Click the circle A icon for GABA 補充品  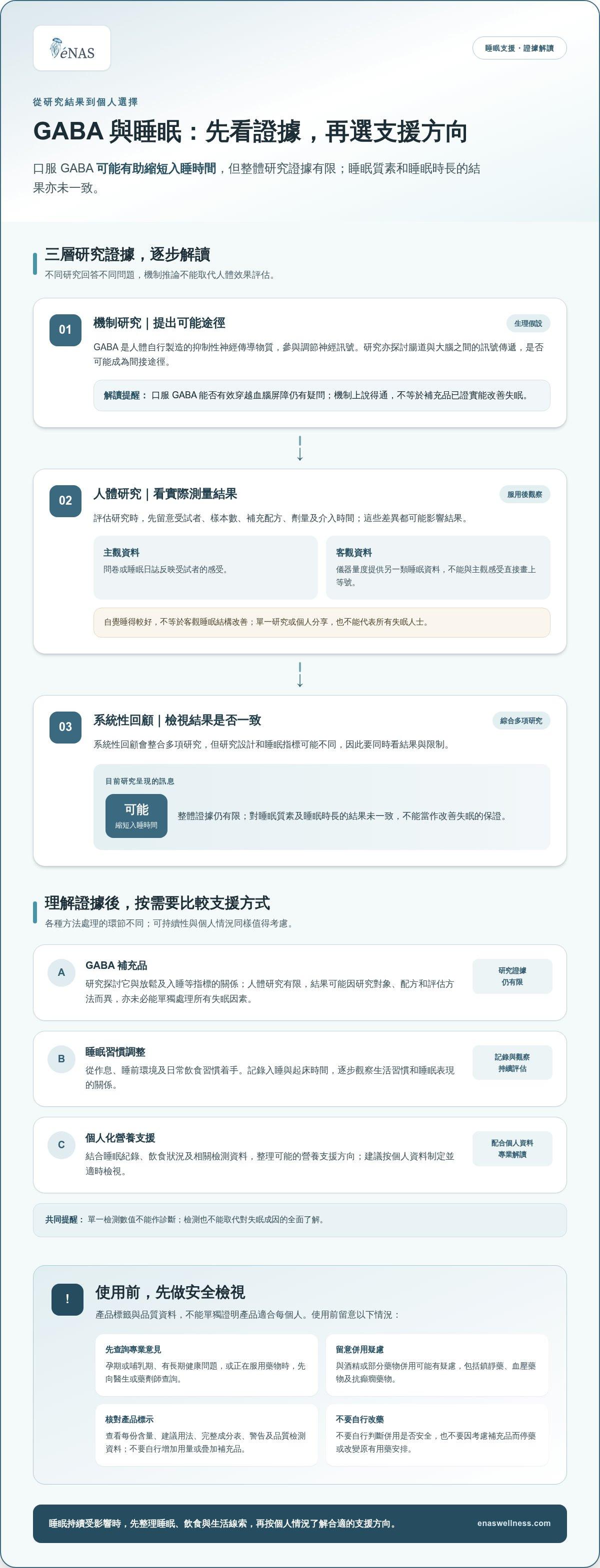[61, 973]
